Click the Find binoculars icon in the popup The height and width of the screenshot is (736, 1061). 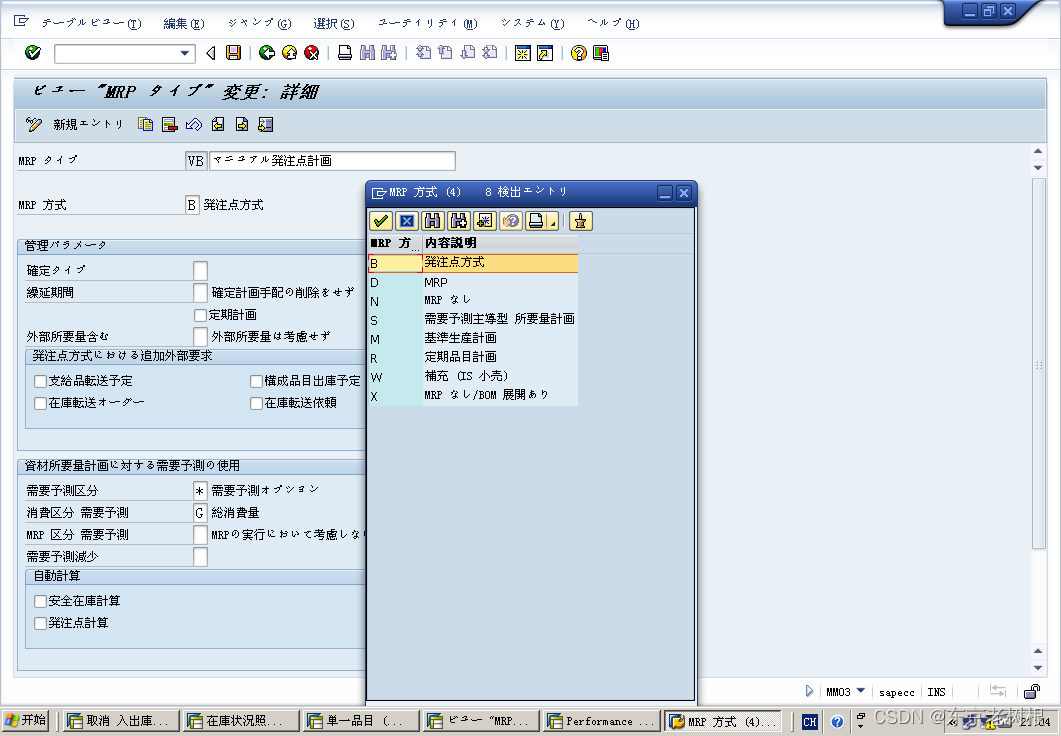(x=432, y=221)
